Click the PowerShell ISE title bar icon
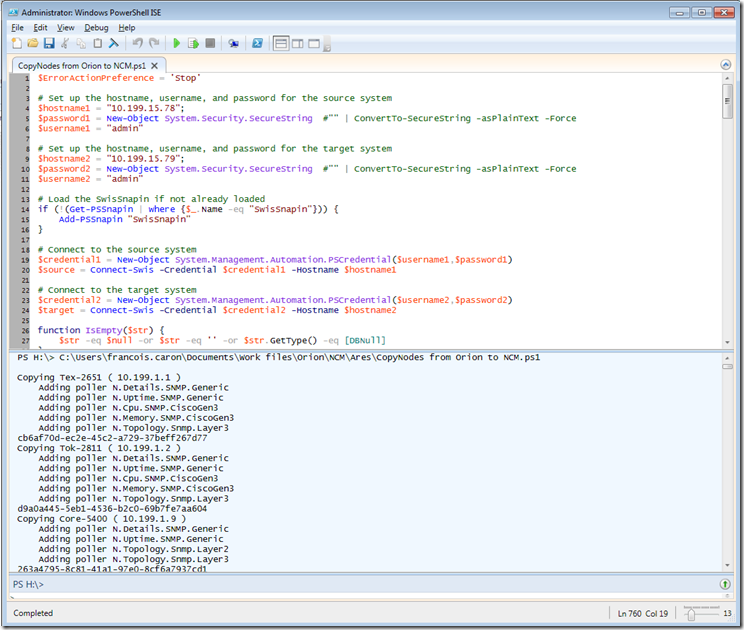The width and height of the screenshot is (744, 630). click(13, 12)
